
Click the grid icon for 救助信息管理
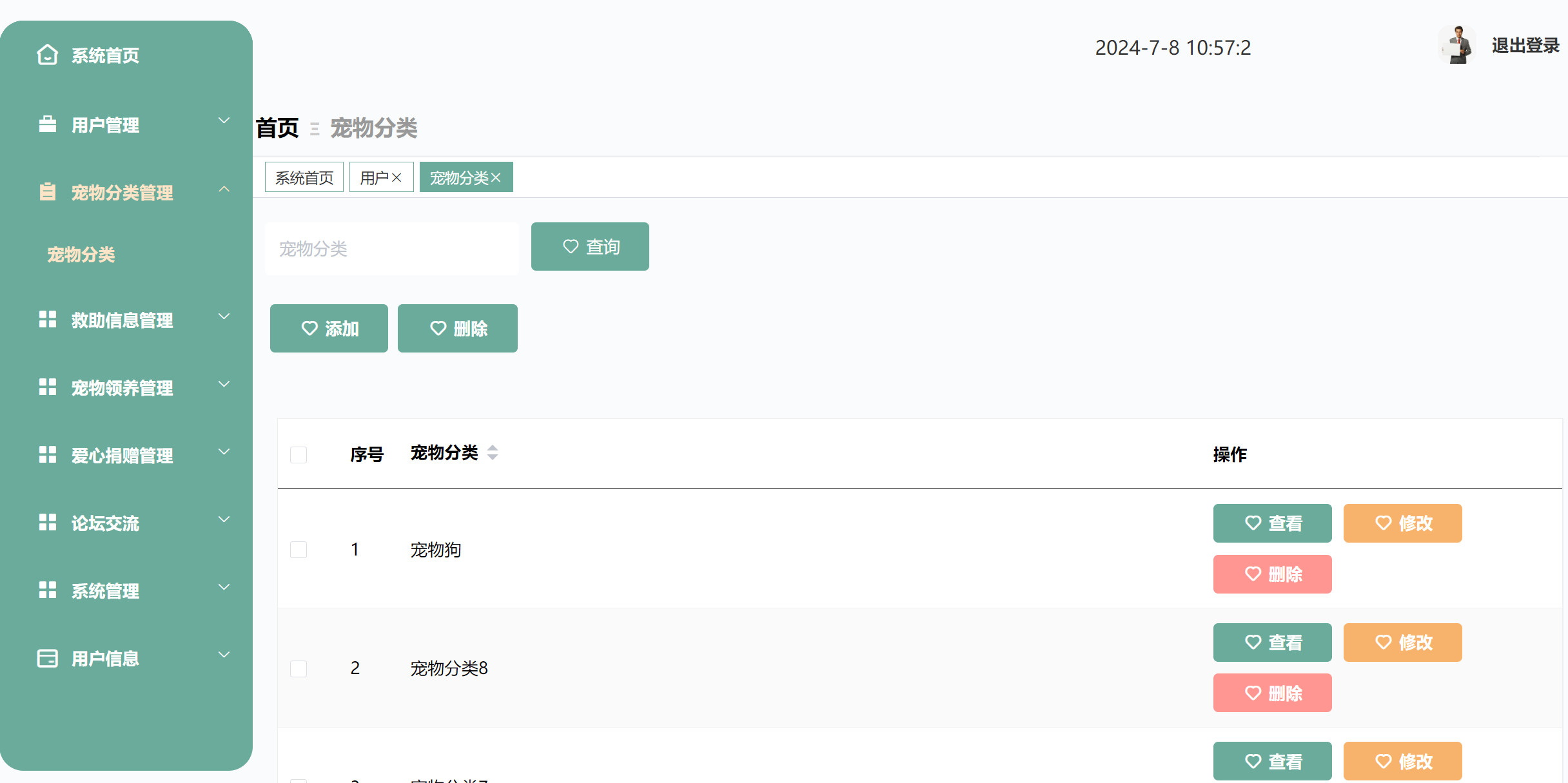tap(46, 319)
